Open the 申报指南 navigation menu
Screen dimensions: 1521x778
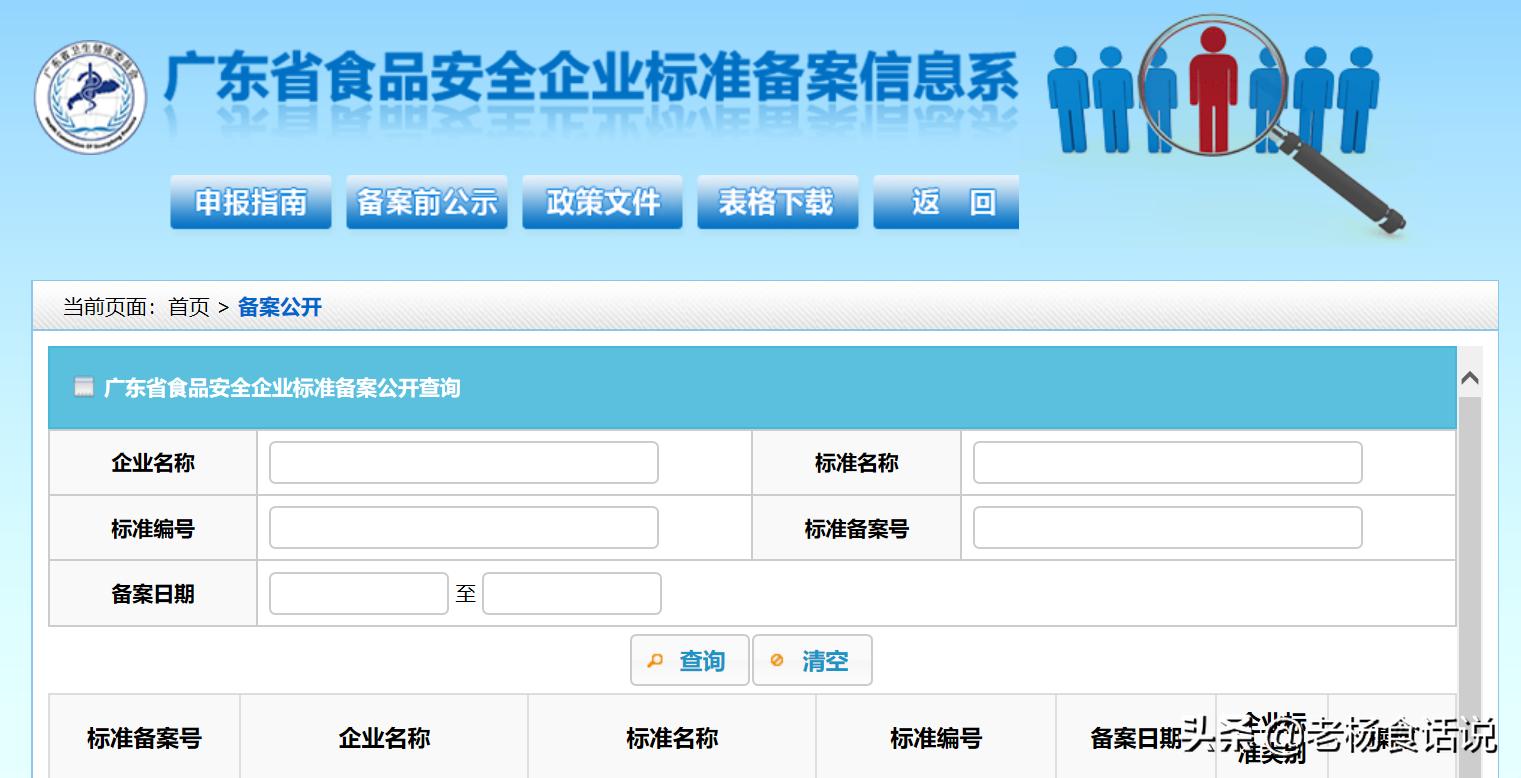[x=250, y=201]
